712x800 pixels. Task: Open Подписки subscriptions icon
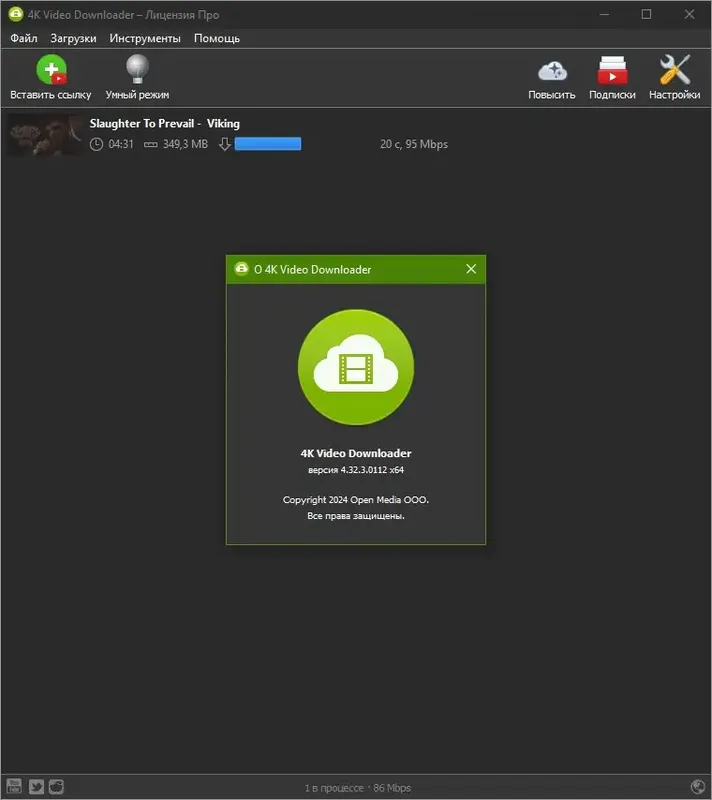point(612,70)
